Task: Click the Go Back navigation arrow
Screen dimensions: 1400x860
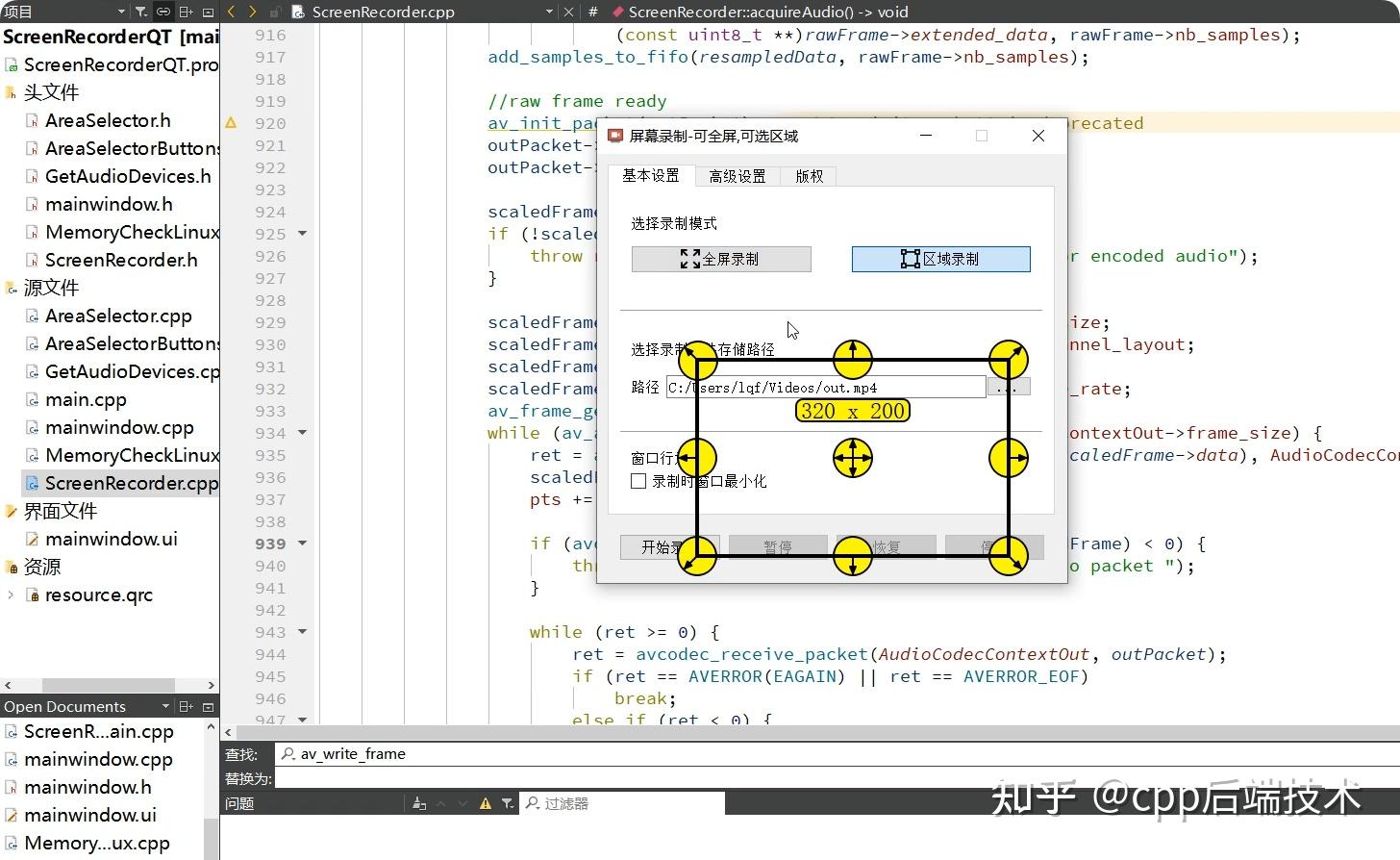Action: 232,12
